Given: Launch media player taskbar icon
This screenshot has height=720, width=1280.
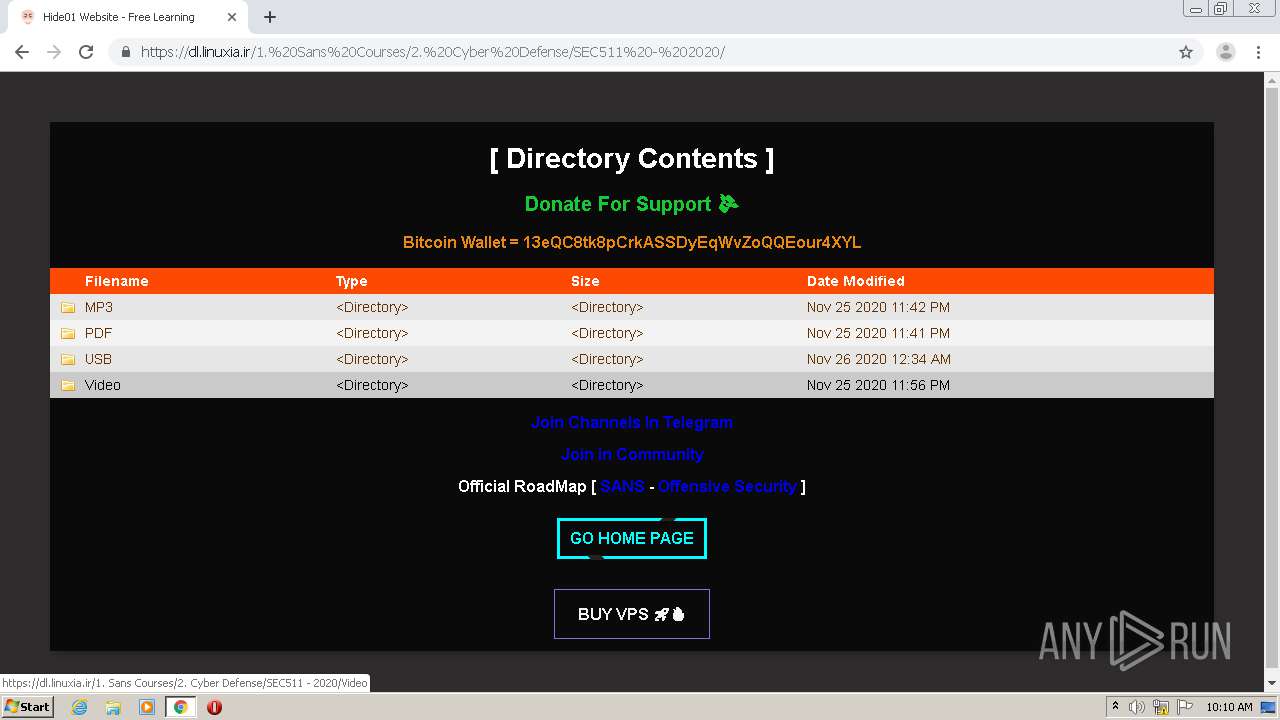Looking at the screenshot, I should tap(147, 707).
